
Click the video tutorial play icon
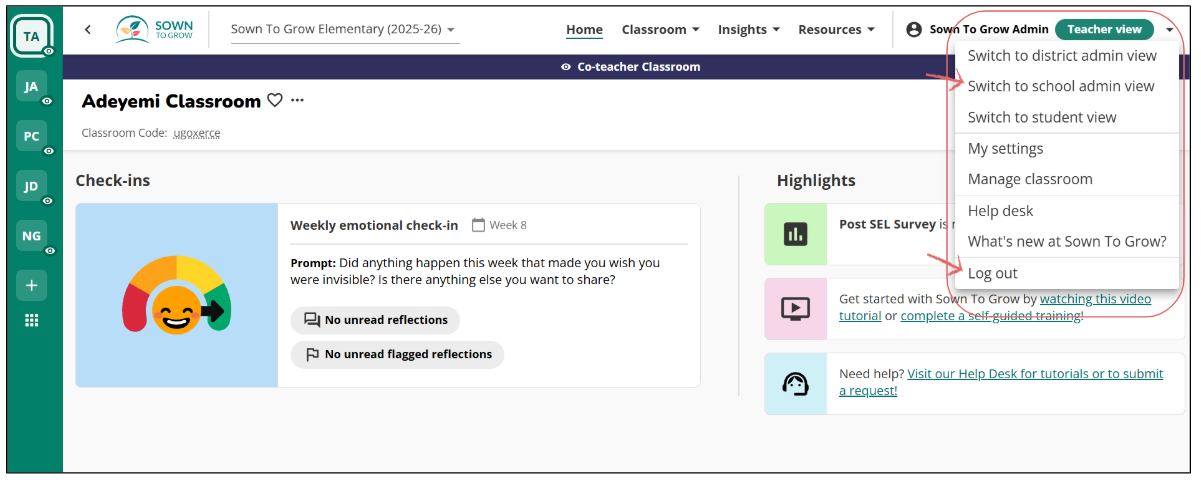[x=796, y=309]
